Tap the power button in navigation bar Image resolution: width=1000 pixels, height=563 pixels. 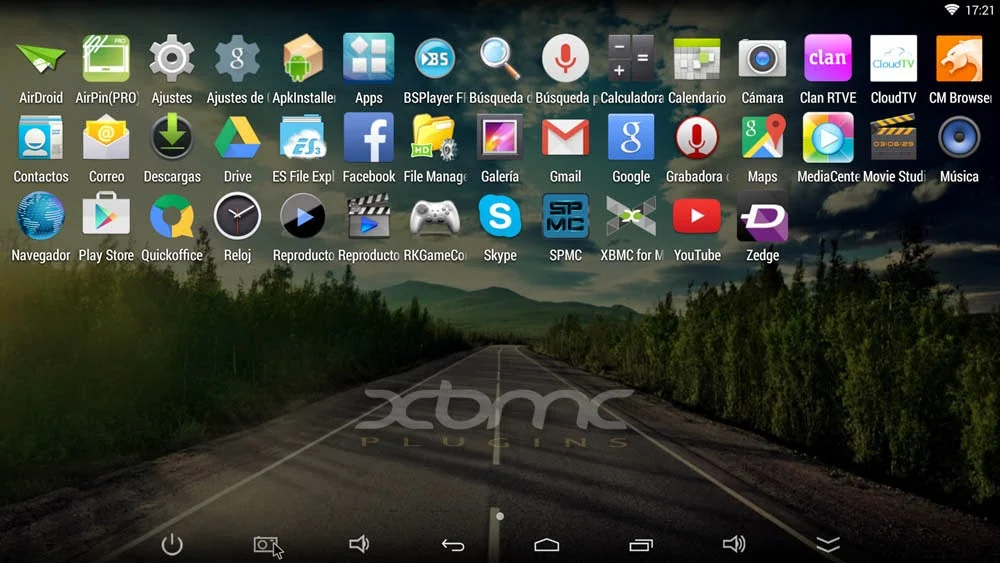point(172,545)
